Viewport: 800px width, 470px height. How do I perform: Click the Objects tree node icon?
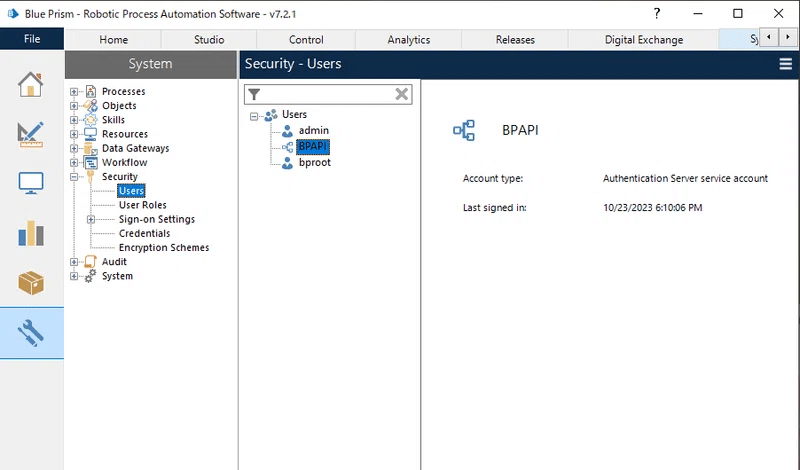click(x=91, y=106)
